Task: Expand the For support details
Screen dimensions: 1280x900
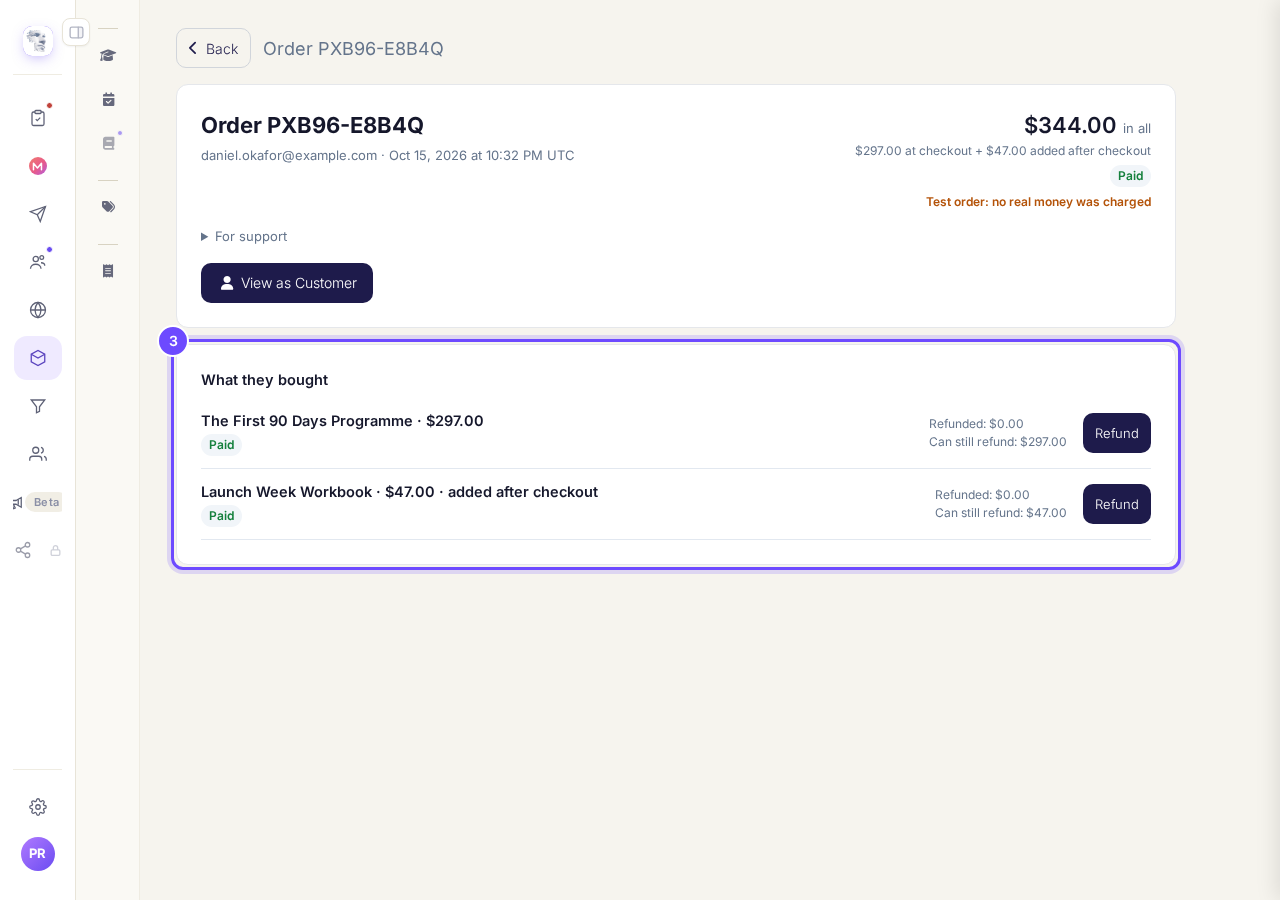Action: pos(244,236)
